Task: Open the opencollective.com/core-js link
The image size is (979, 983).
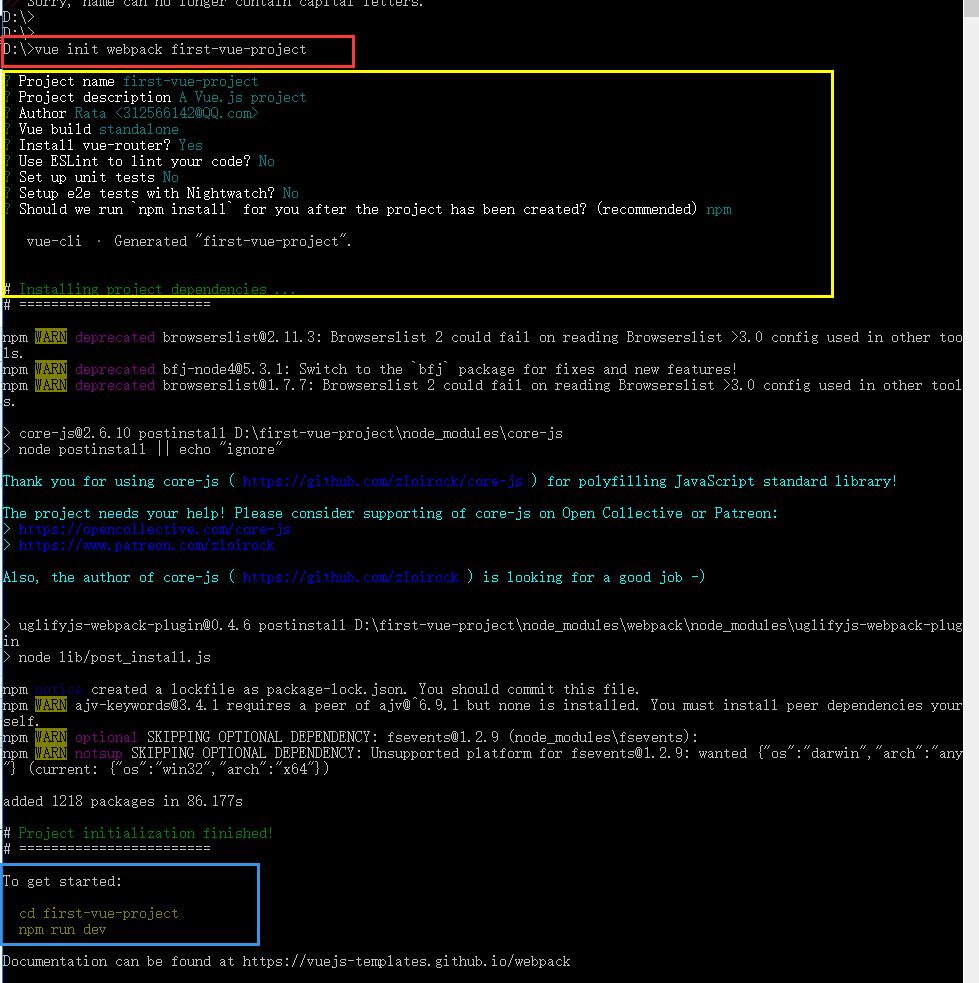Action: pos(154,529)
